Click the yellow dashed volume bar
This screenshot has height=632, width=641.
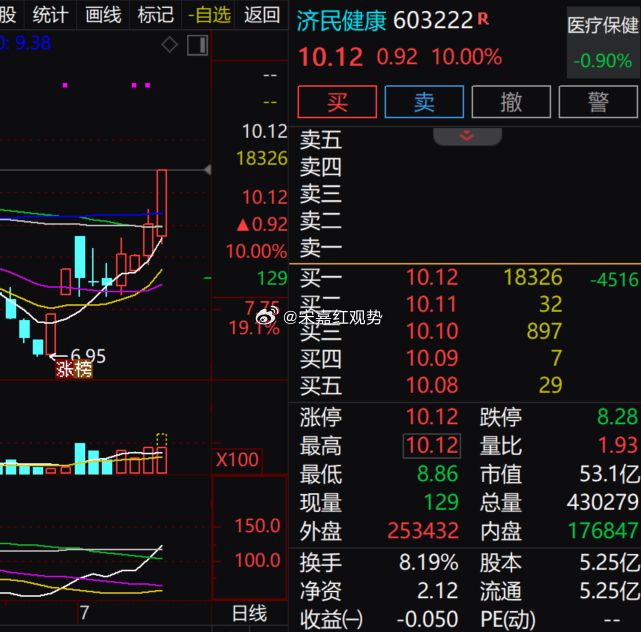coord(162,440)
